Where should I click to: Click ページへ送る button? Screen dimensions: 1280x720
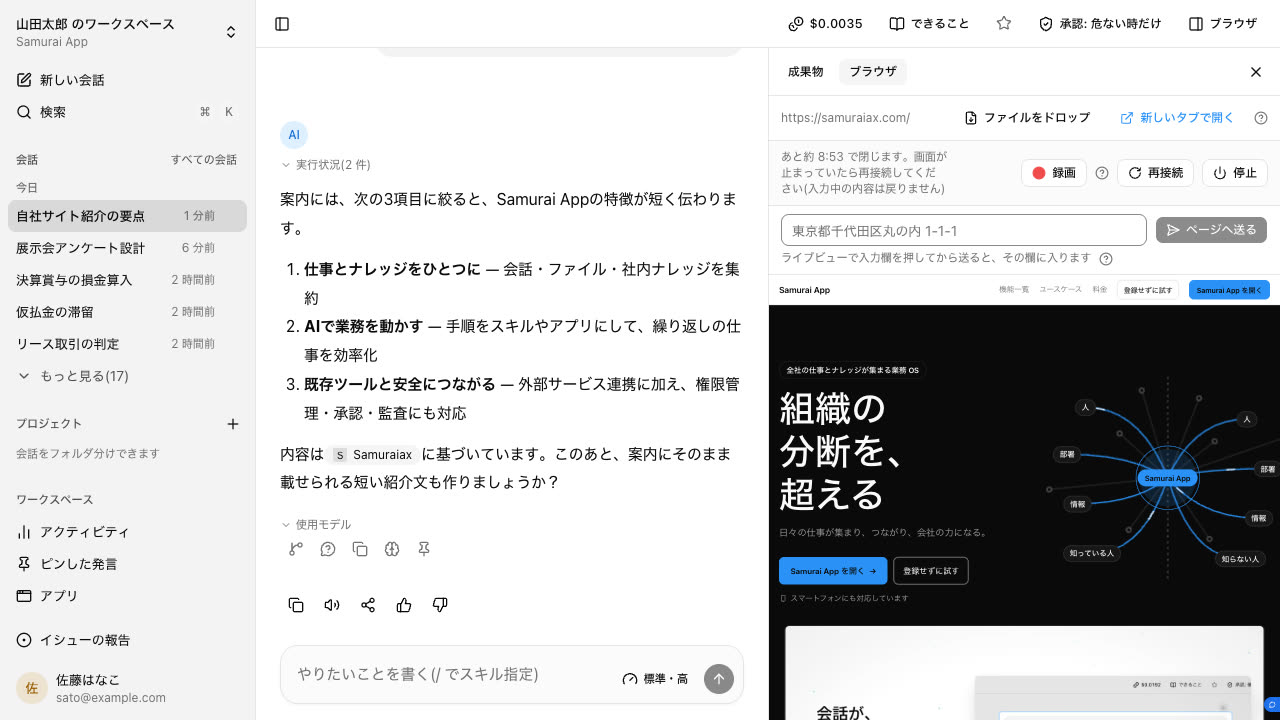click(1211, 230)
